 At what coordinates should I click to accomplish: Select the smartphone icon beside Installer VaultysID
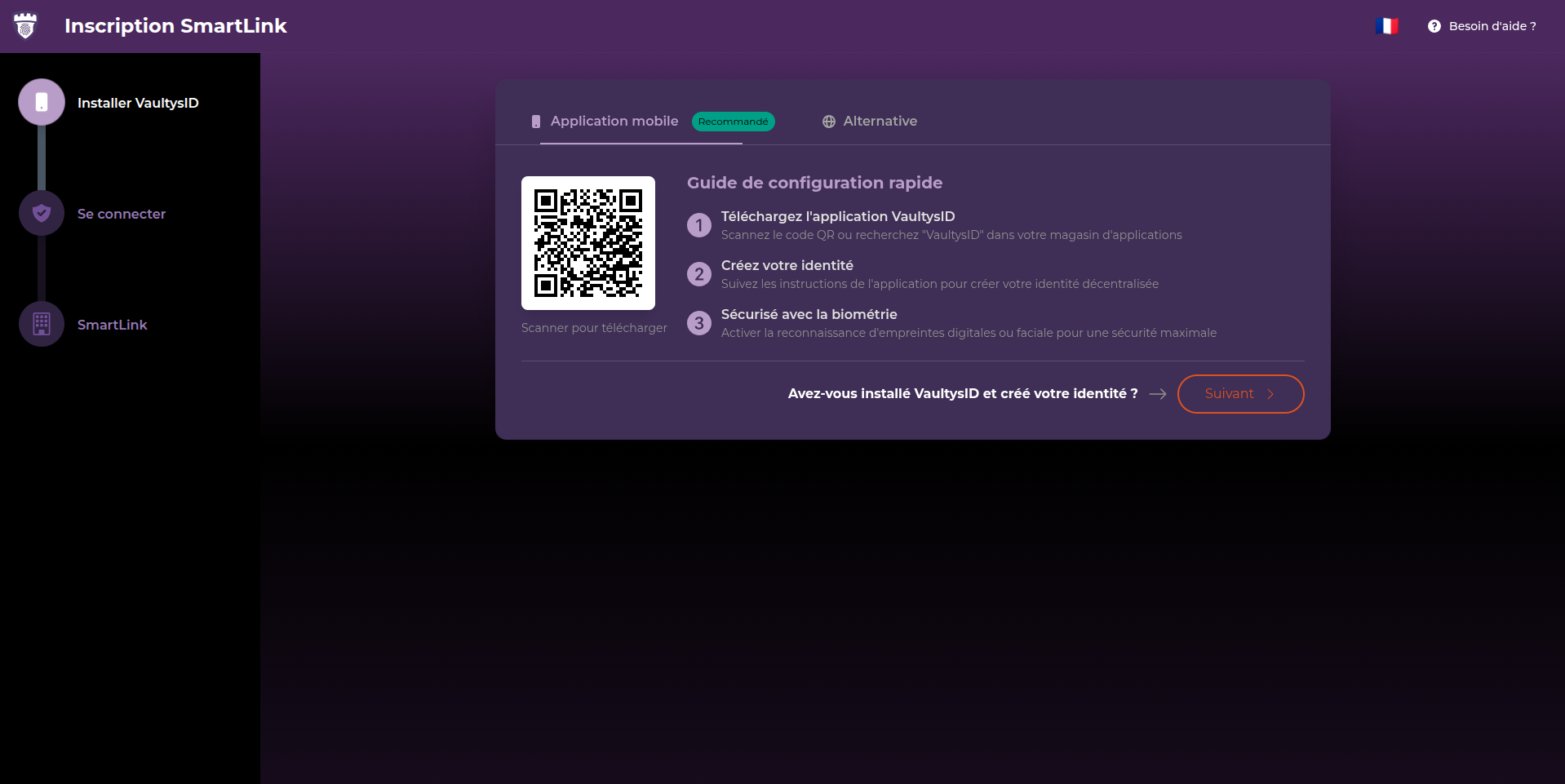(x=41, y=102)
